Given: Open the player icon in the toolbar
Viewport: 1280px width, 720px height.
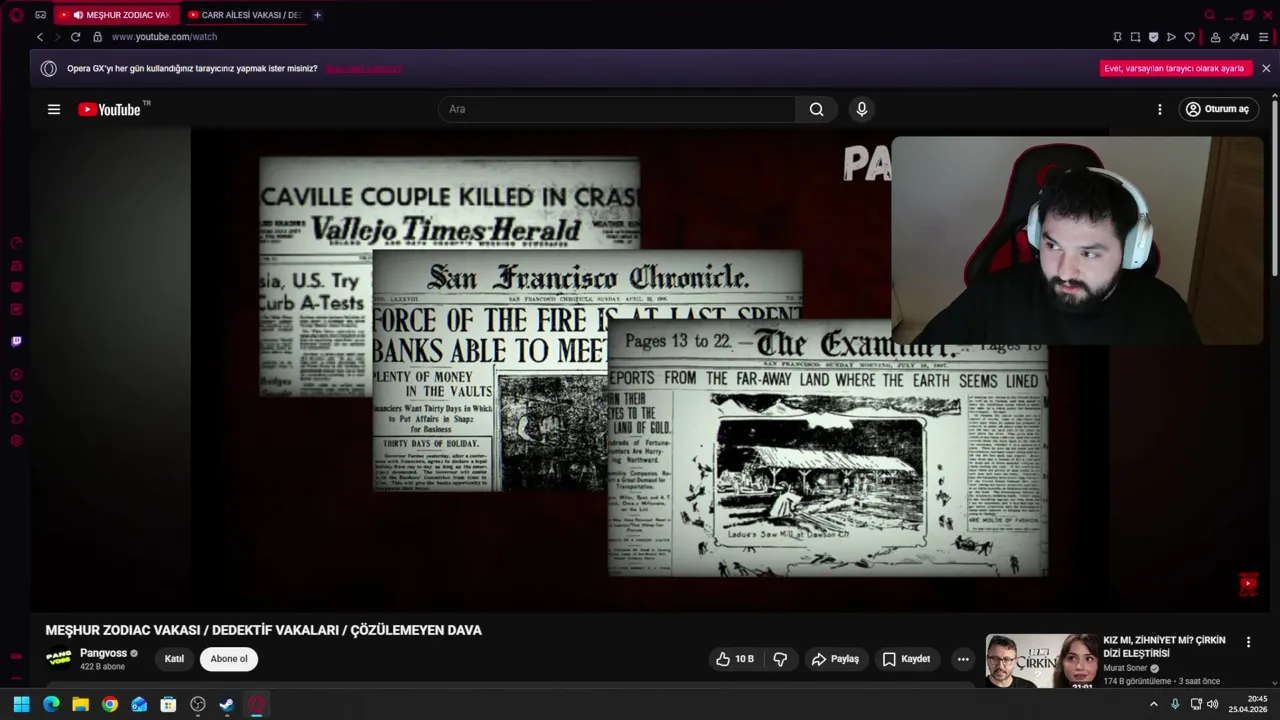Looking at the screenshot, I should point(1171,37).
